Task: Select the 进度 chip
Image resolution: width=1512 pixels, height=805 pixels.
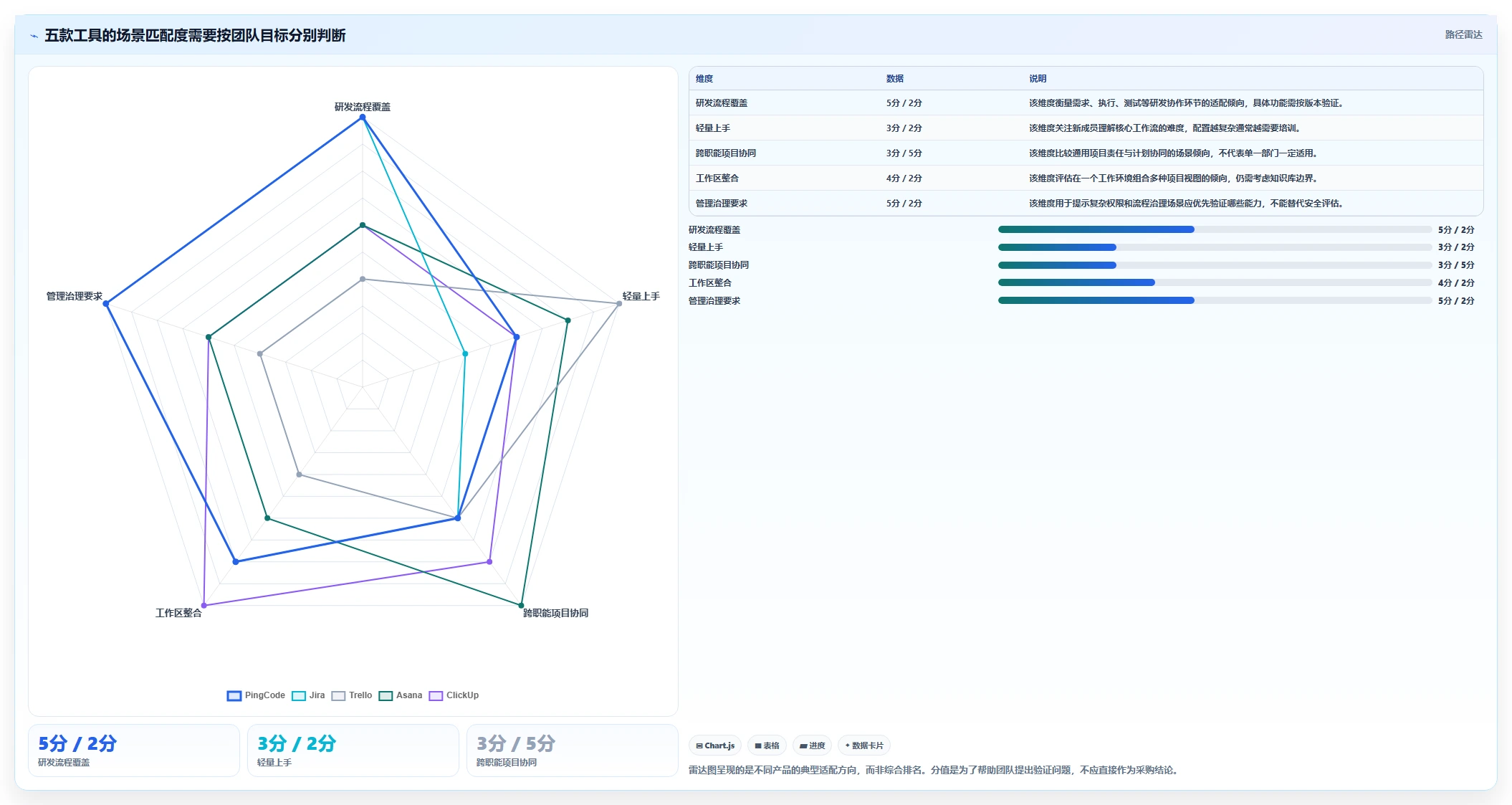Action: pyautogui.click(x=812, y=746)
